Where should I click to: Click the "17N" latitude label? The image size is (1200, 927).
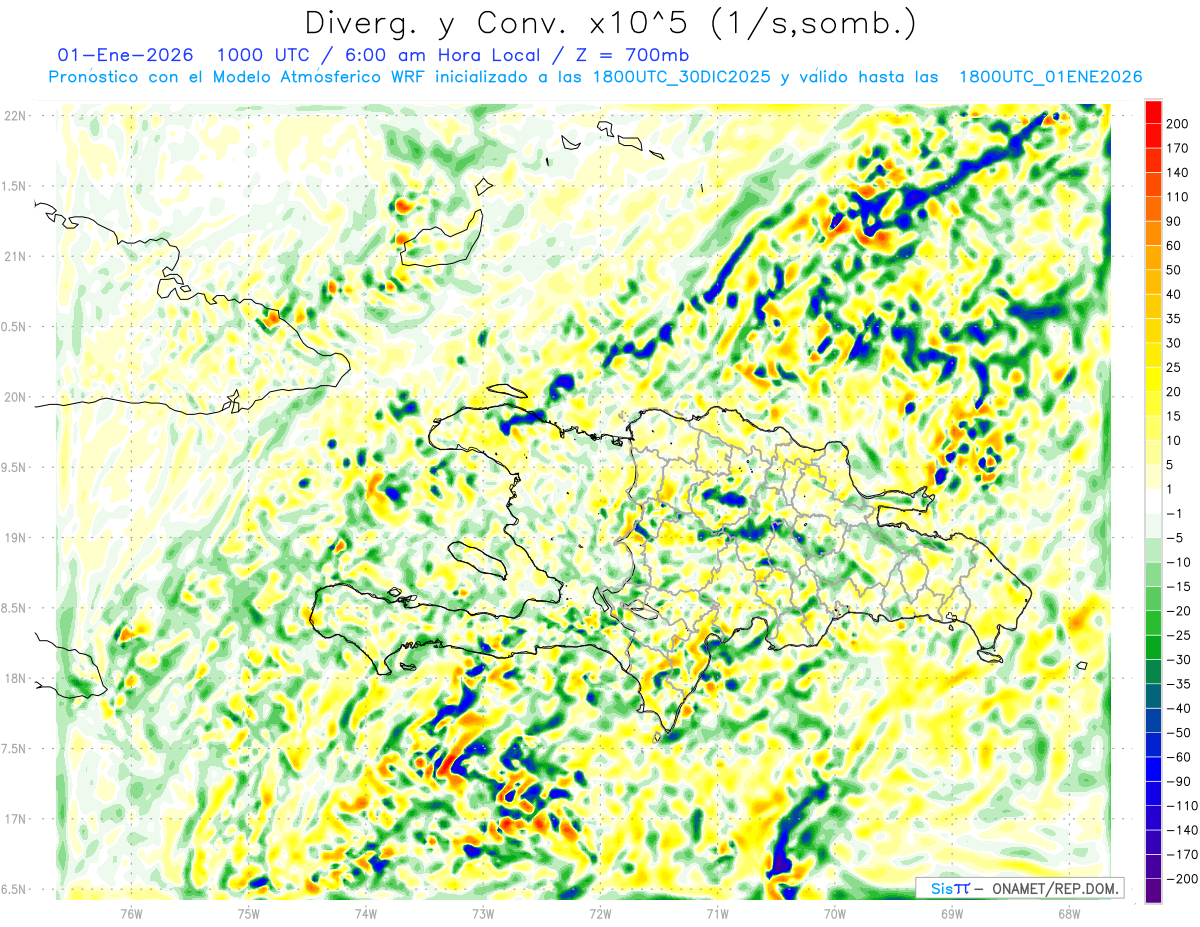15,819
